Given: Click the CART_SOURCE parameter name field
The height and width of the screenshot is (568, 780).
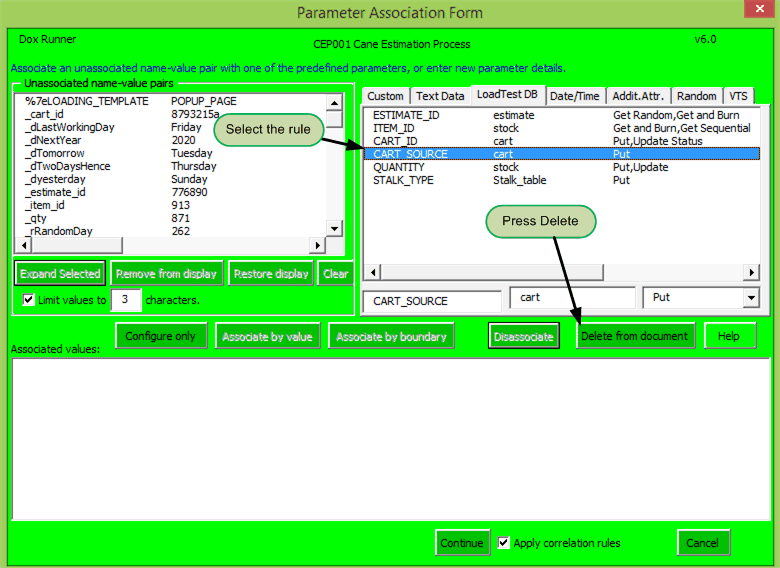Looking at the screenshot, I should [x=432, y=301].
